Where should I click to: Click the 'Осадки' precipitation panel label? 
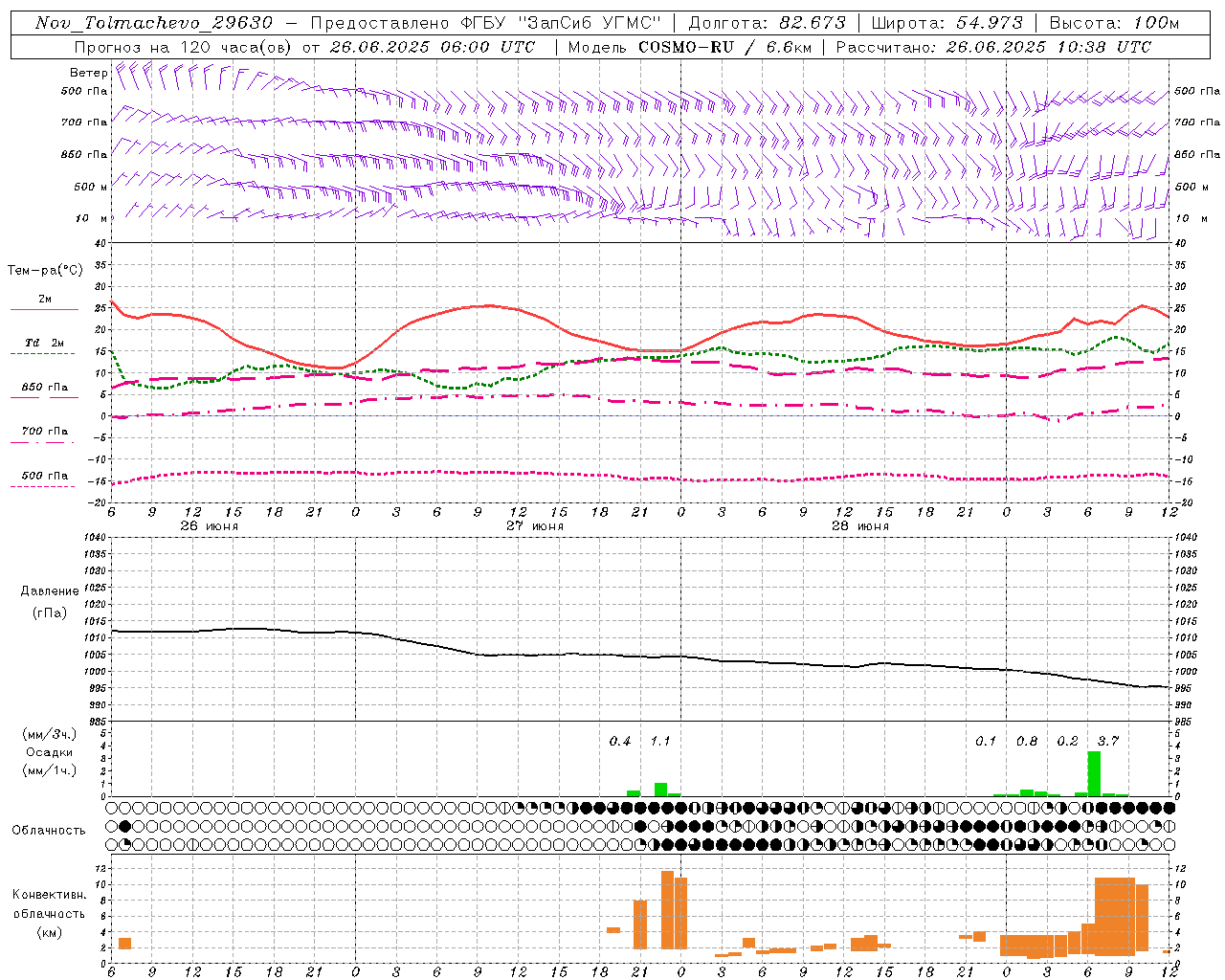point(49,752)
